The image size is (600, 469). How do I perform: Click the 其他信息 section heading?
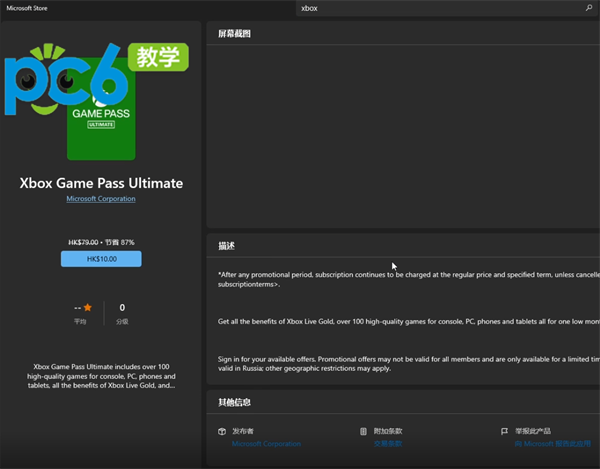pyautogui.click(x=234, y=402)
